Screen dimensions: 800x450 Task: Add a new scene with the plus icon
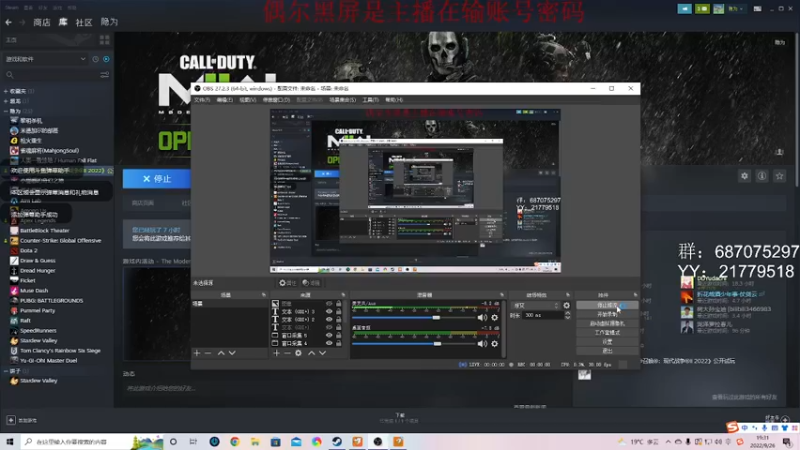(x=197, y=353)
